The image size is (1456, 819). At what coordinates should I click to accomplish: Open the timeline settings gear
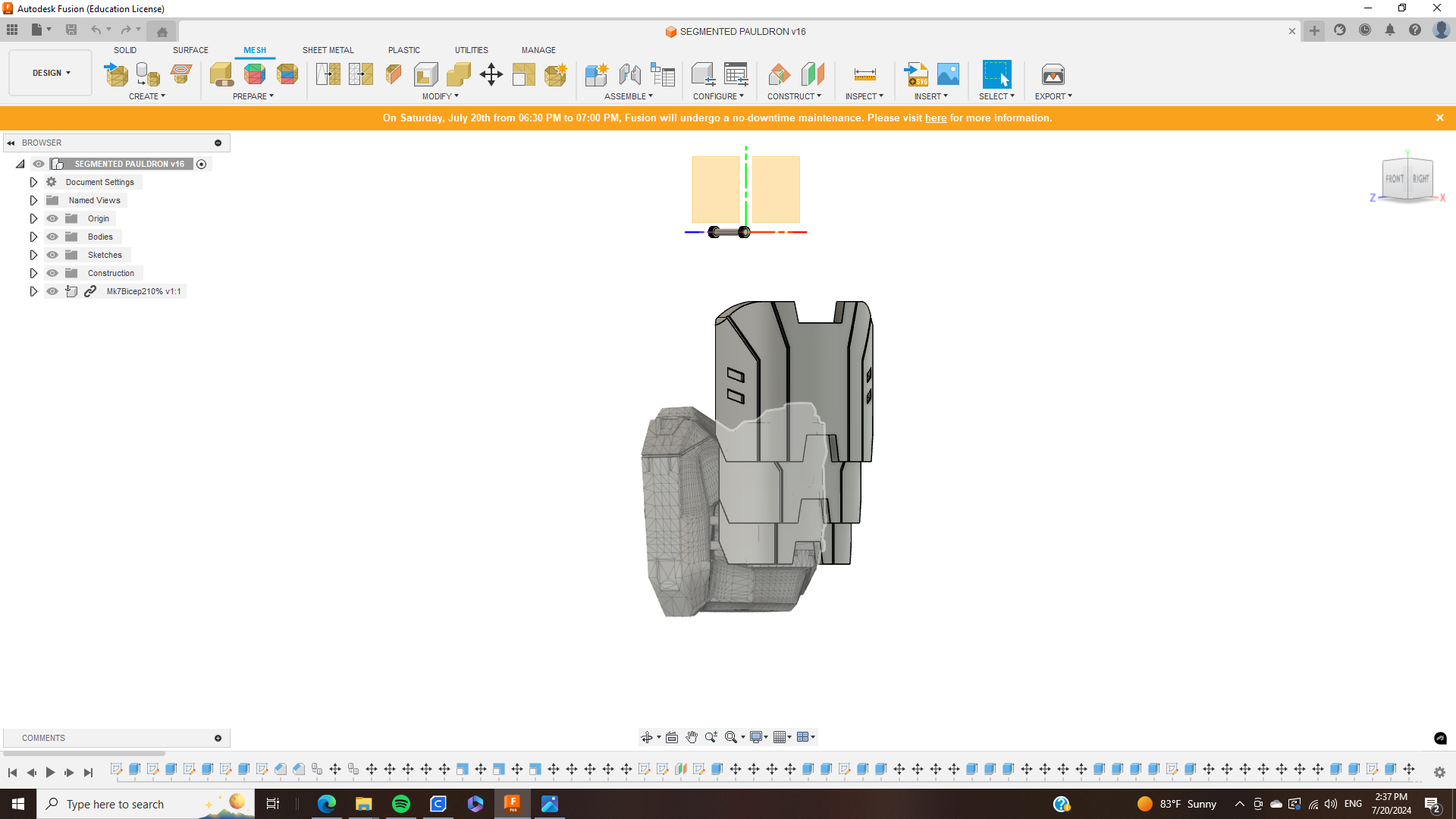[1439, 772]
